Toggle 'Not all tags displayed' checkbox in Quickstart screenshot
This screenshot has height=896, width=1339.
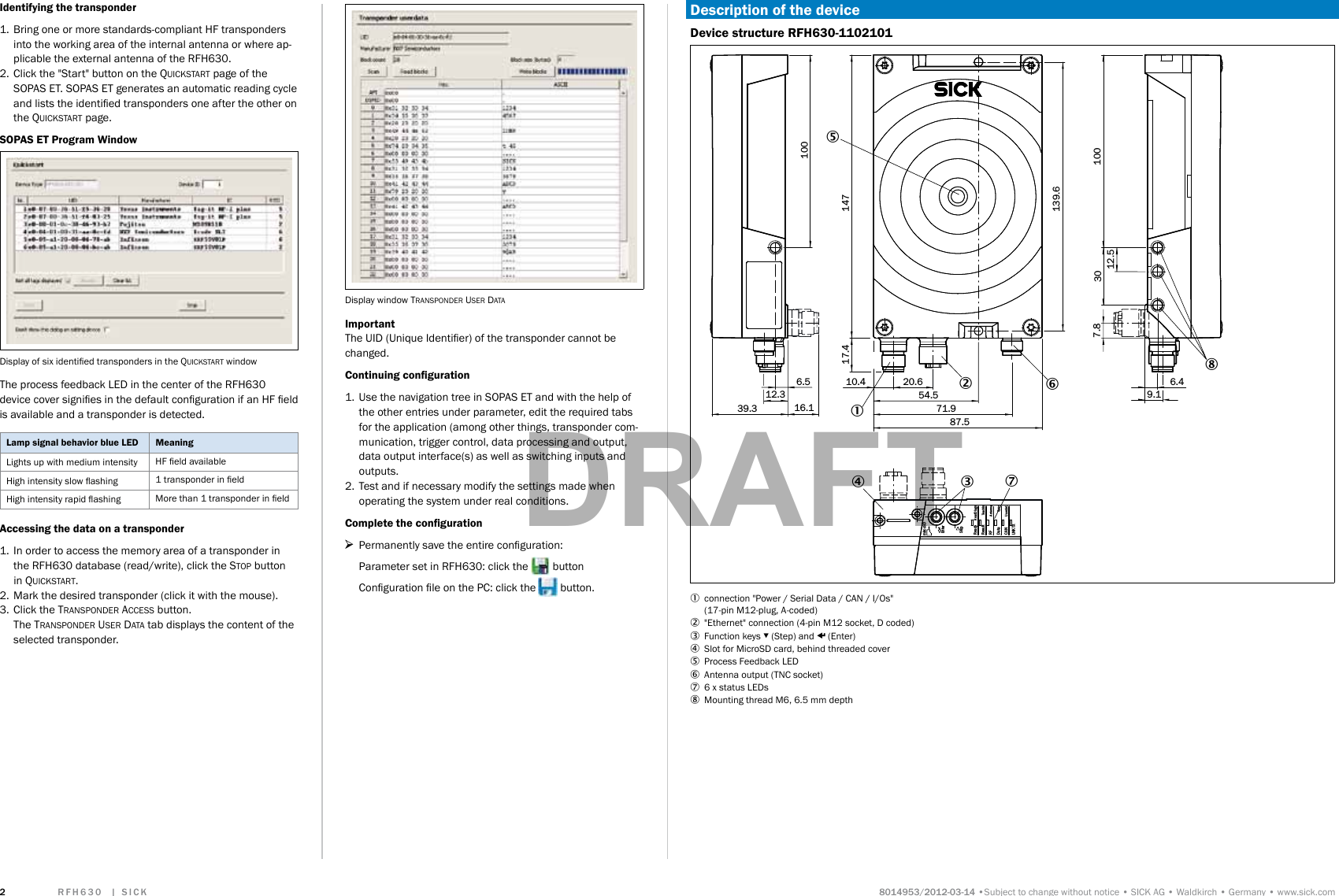(x=68, y=280)
